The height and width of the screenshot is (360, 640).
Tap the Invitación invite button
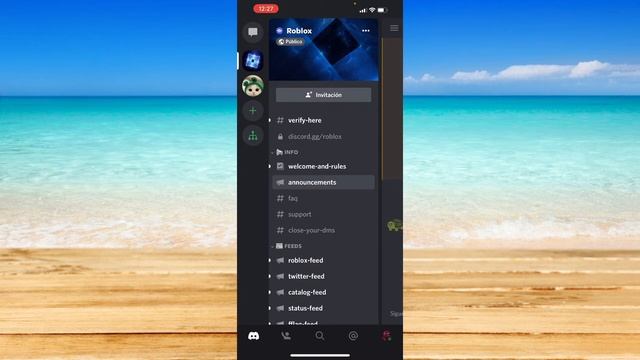pyautogui.click(x=323, y=95)
